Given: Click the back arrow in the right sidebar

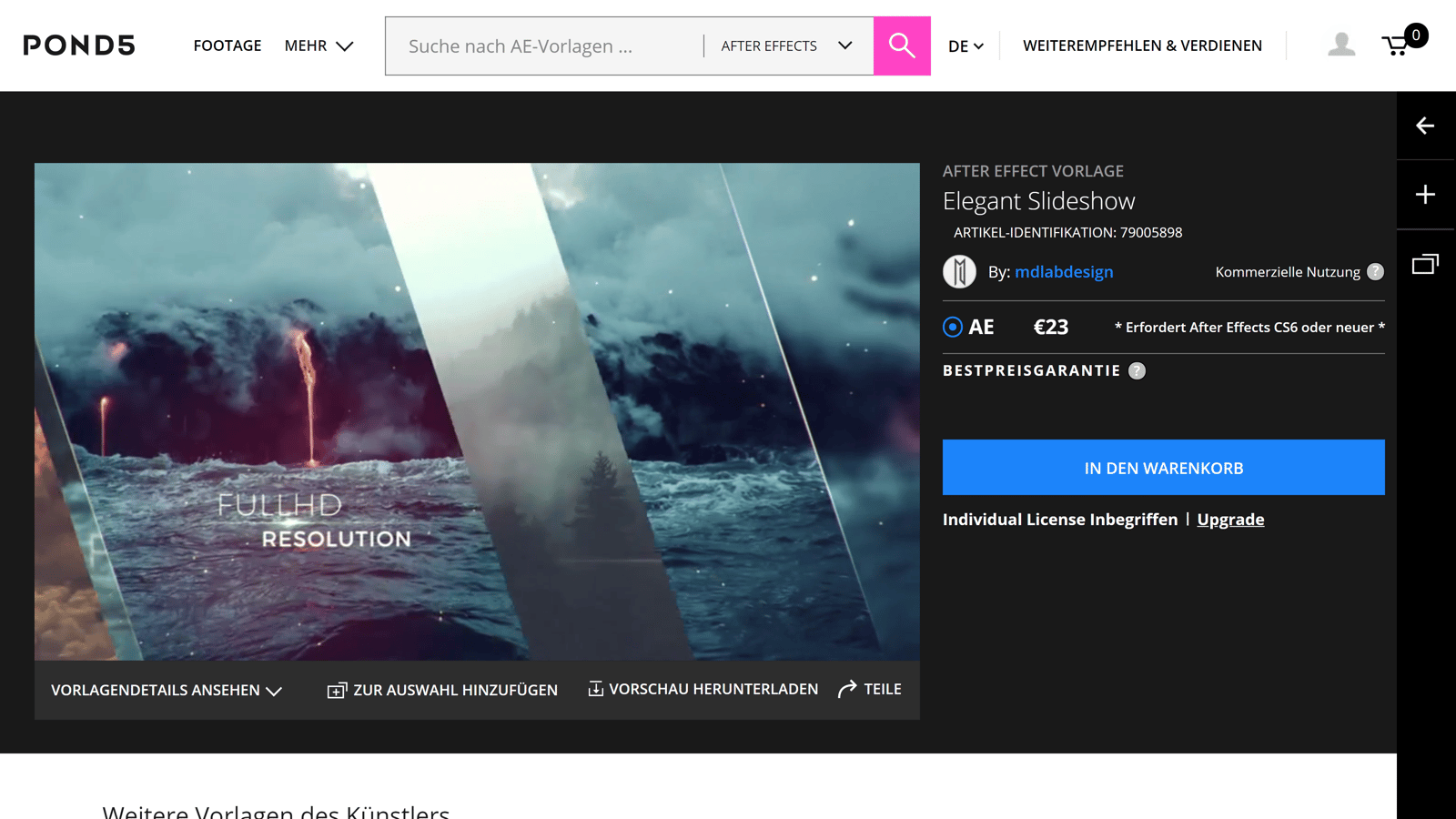Looking at the screenshot, I should click(x=1425, y=126).
